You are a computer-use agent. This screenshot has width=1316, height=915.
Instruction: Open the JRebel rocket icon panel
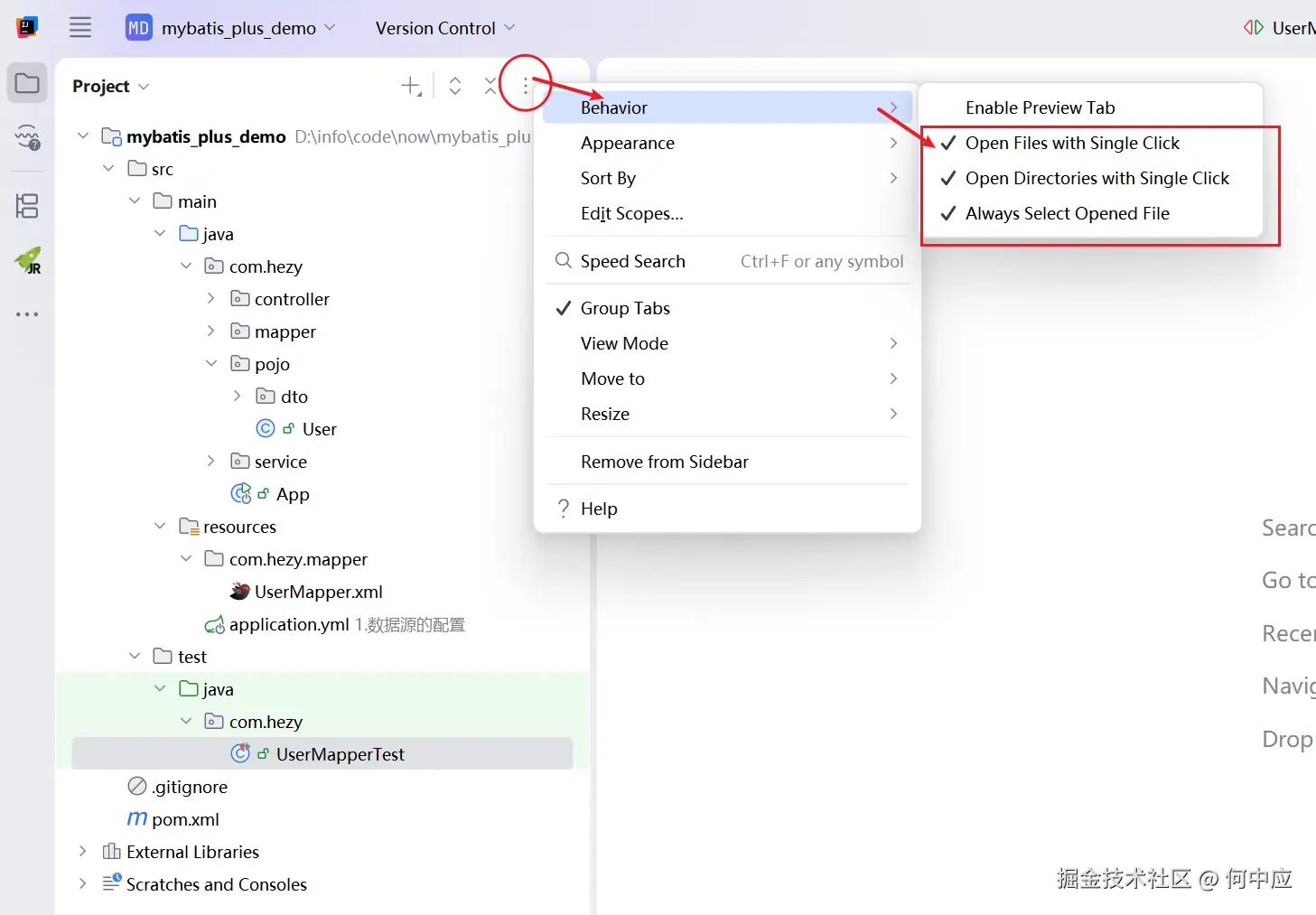coord(28,261)
